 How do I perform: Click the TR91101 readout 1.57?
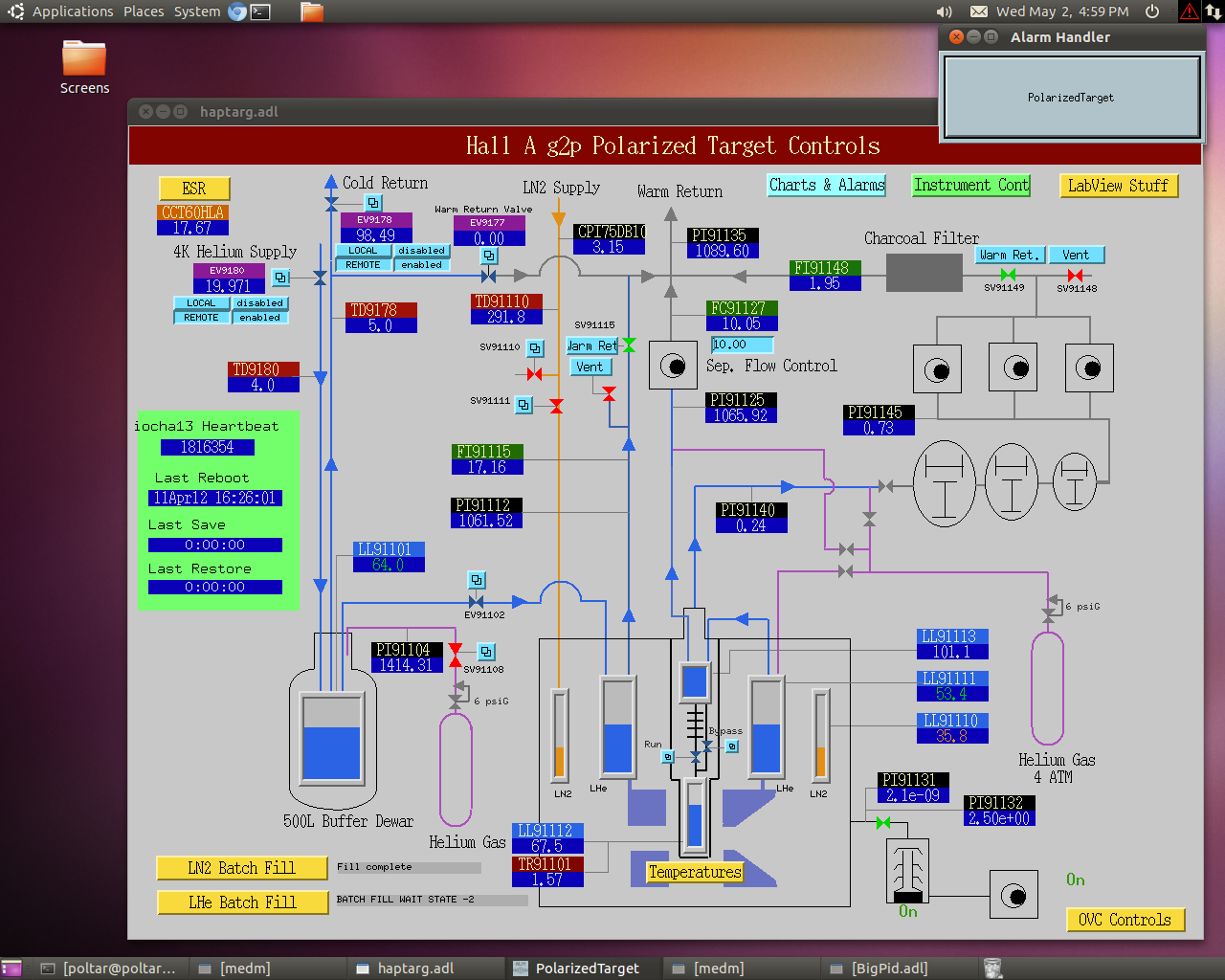pos(547,880)
